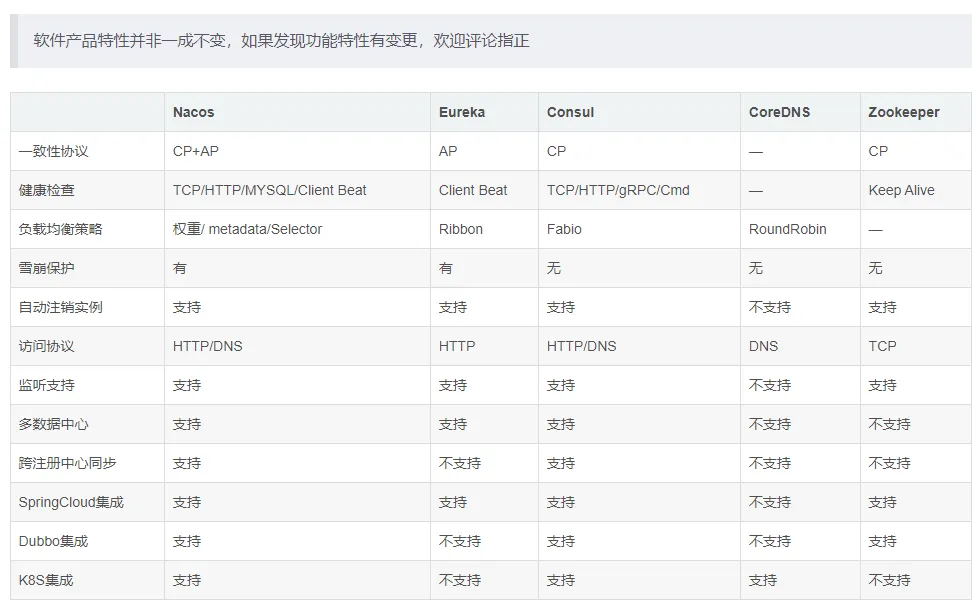Click the Eureka HTTP cell
This screenshot has width=980, height=602.
[x=457, y=346]
